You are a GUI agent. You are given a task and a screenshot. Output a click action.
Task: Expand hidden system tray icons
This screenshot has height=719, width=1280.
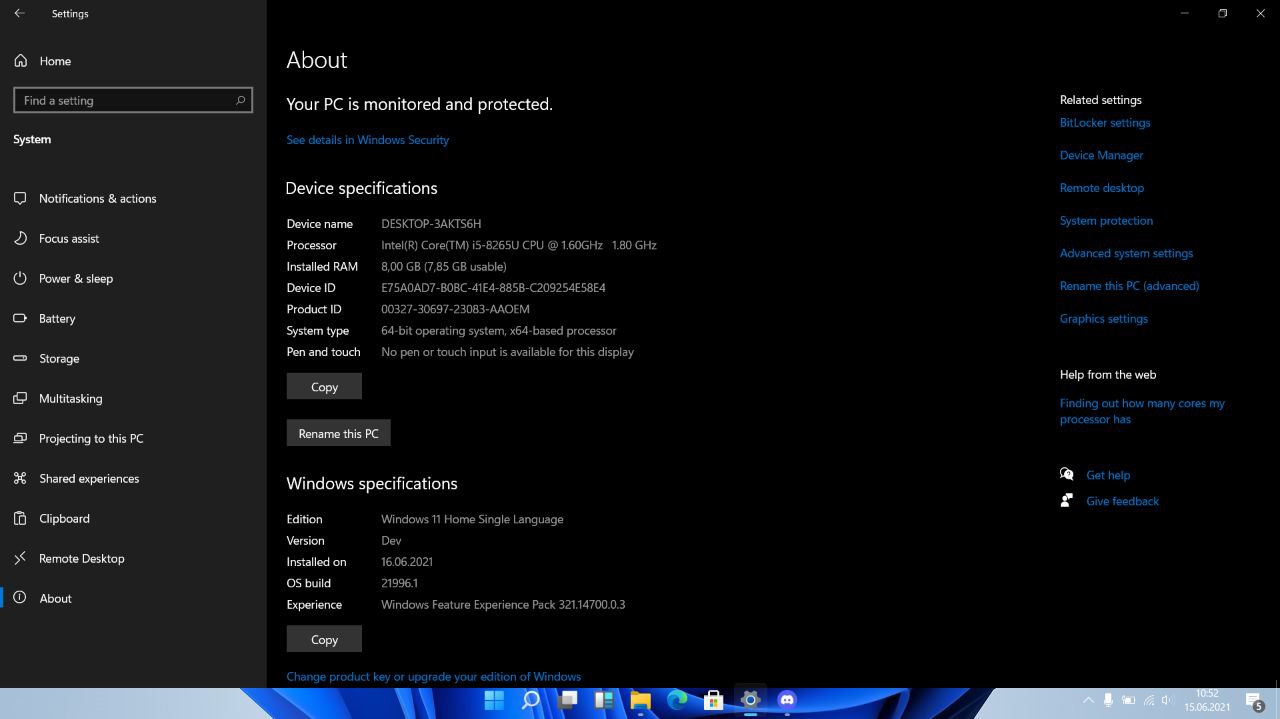(x=1088, y=700)
